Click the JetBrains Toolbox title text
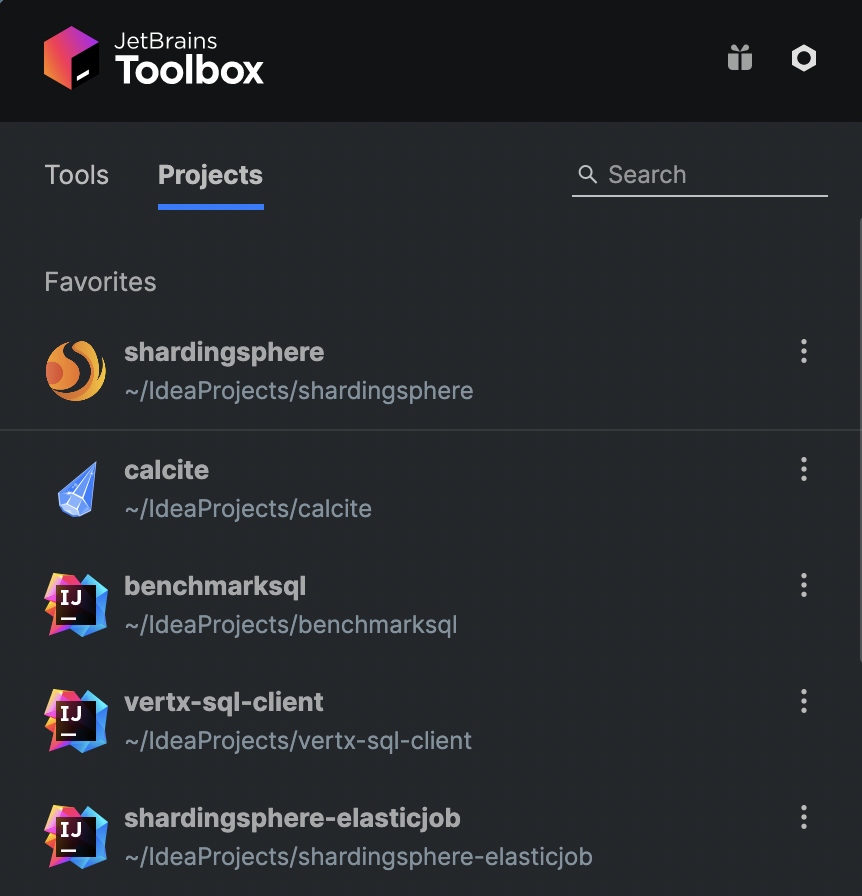This screenshot has height=896, width=862. pos(189,58)
